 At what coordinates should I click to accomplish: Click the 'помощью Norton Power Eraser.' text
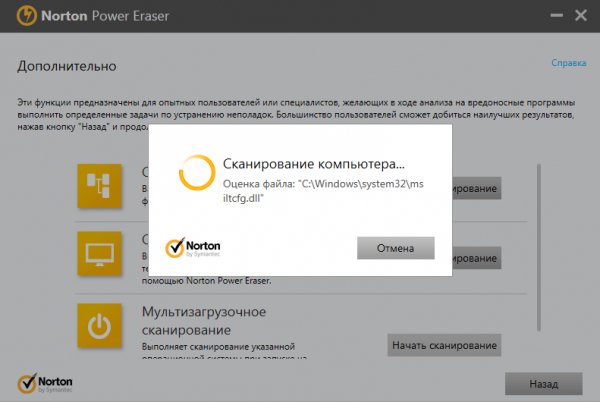206,281
